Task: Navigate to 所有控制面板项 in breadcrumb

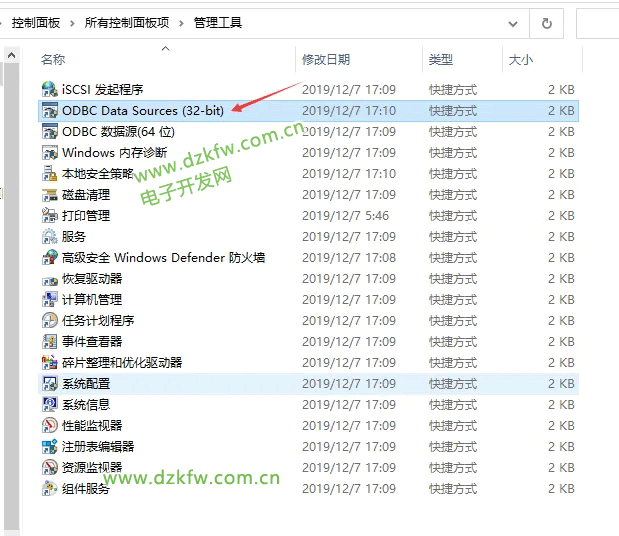Action: coord(126,23)
